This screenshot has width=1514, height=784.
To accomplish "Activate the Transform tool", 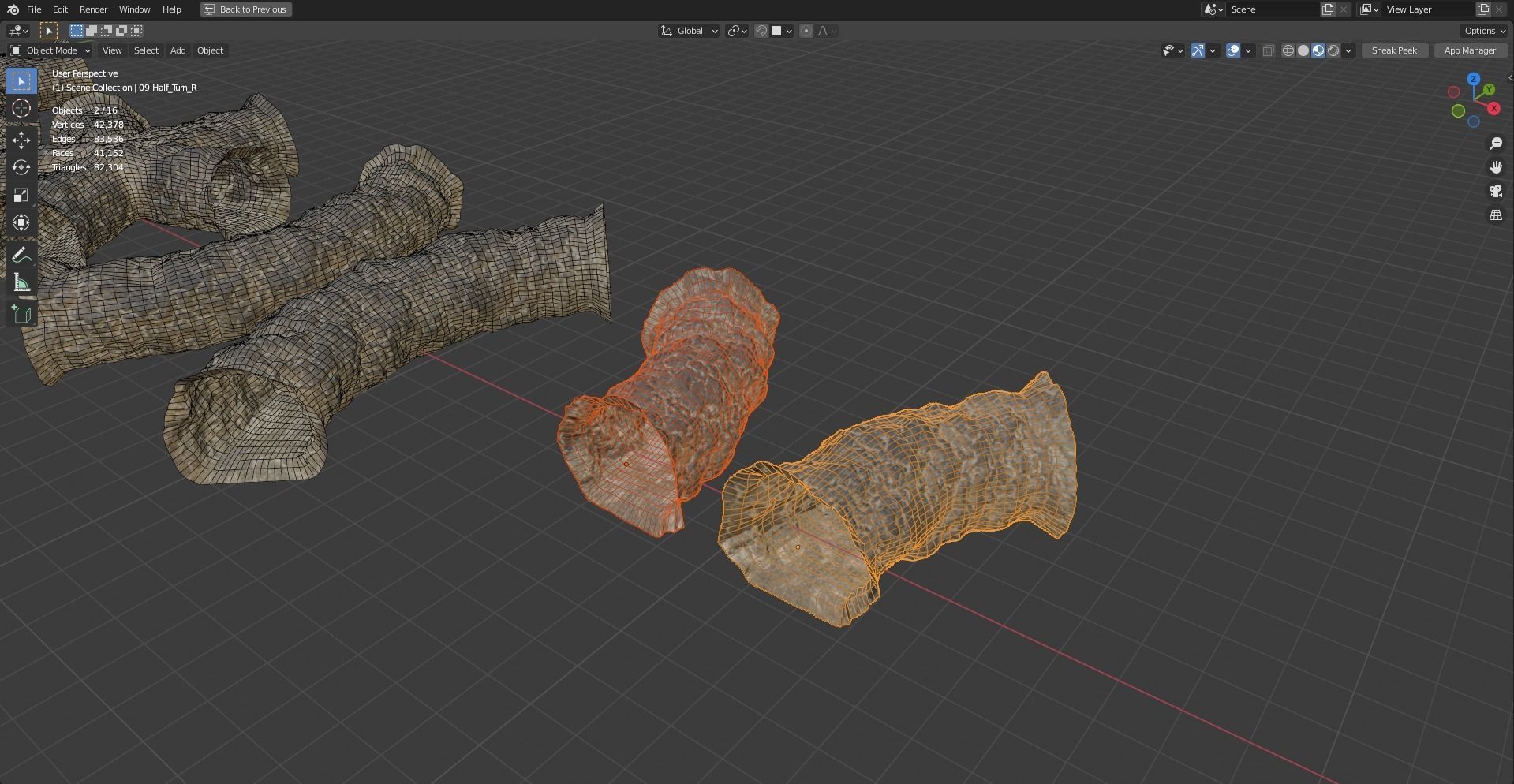I will point(21,222).
